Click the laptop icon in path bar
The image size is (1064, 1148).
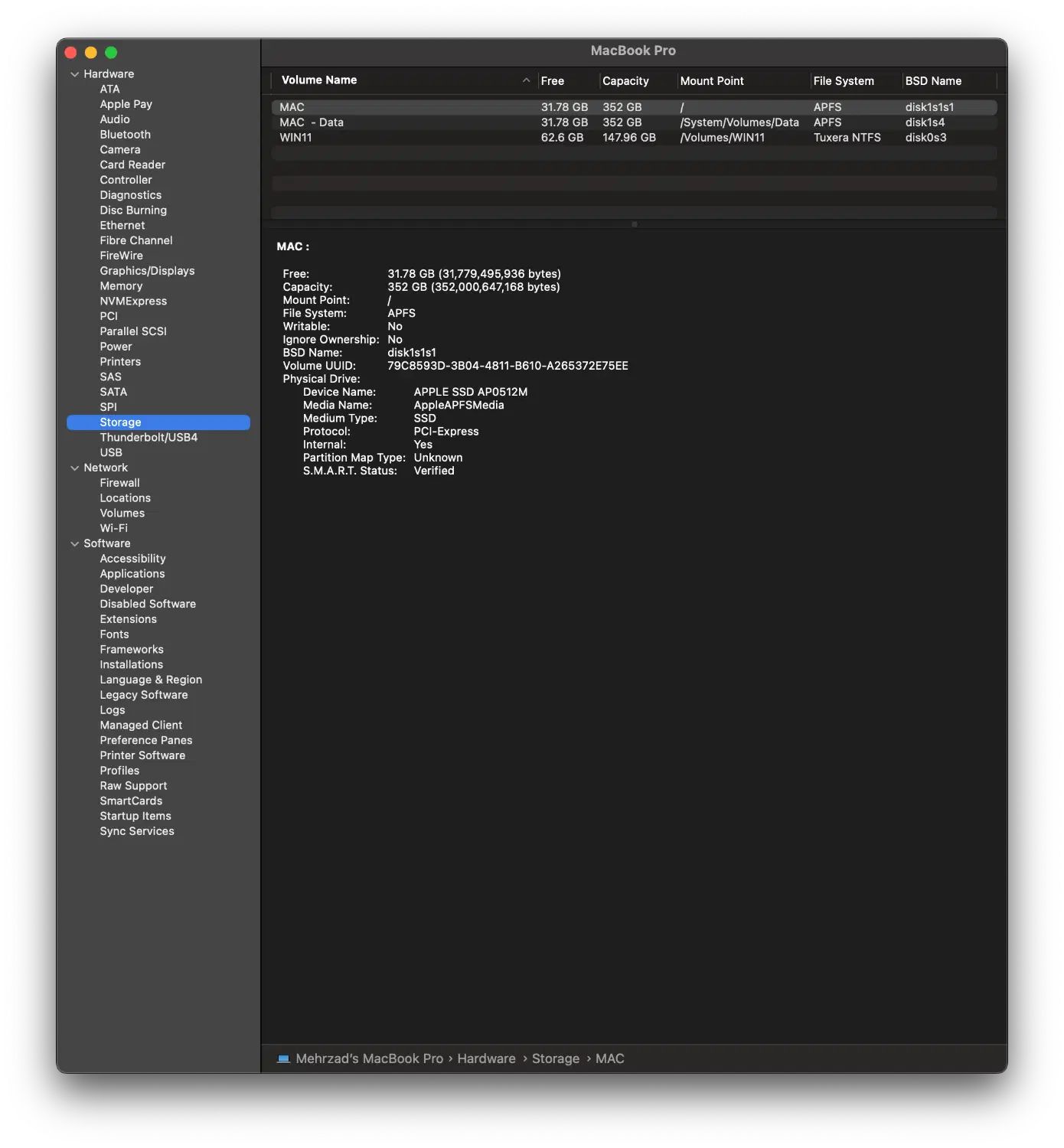click(x=283, y=1059)
